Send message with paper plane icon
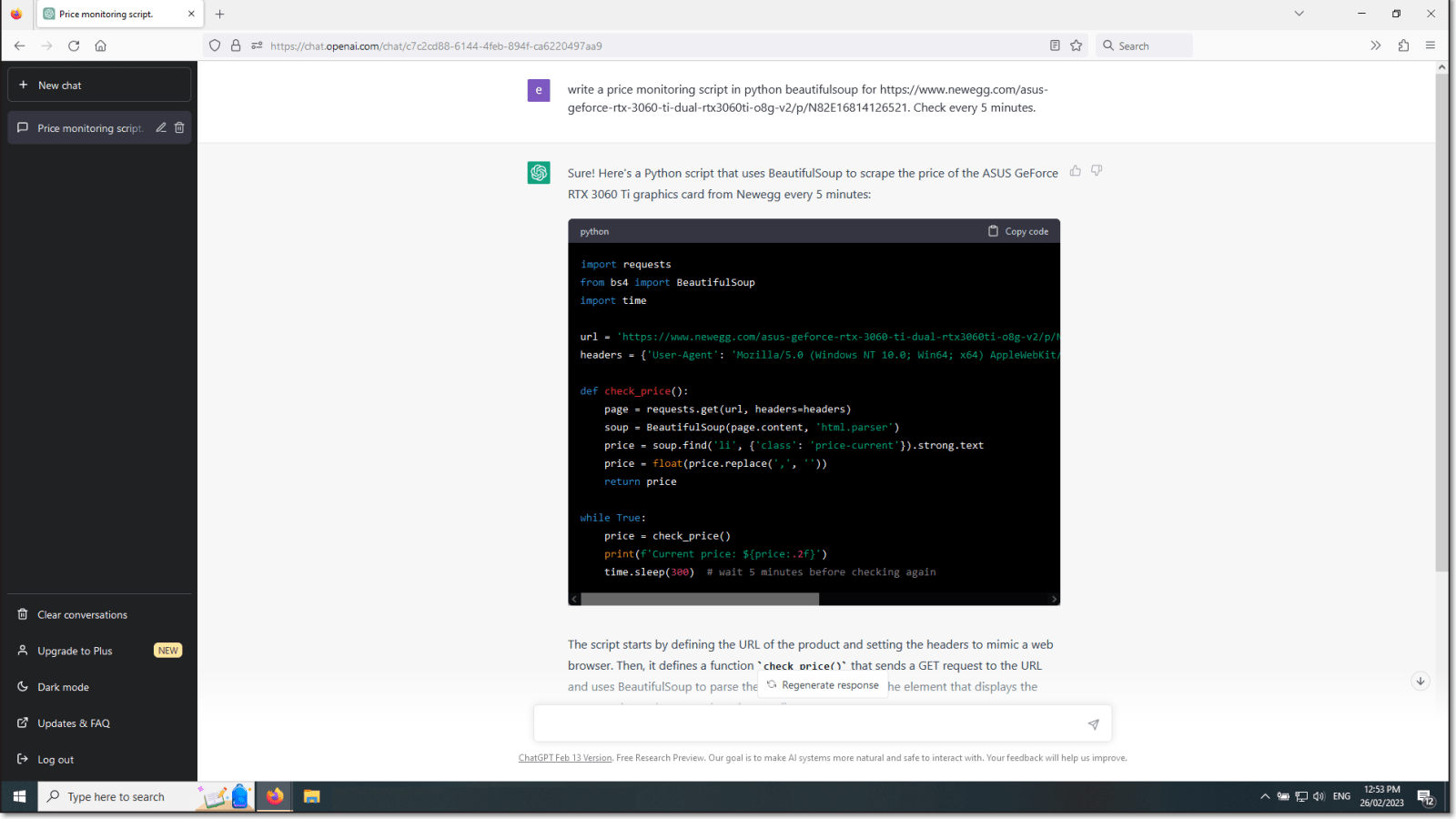 click(x=1093, y=724)
